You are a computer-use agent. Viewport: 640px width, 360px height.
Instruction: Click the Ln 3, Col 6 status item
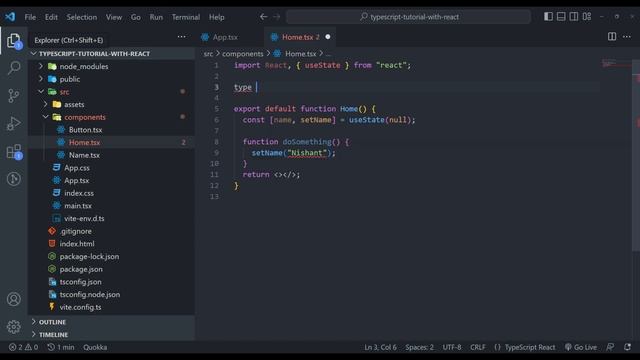pos(380,347)
